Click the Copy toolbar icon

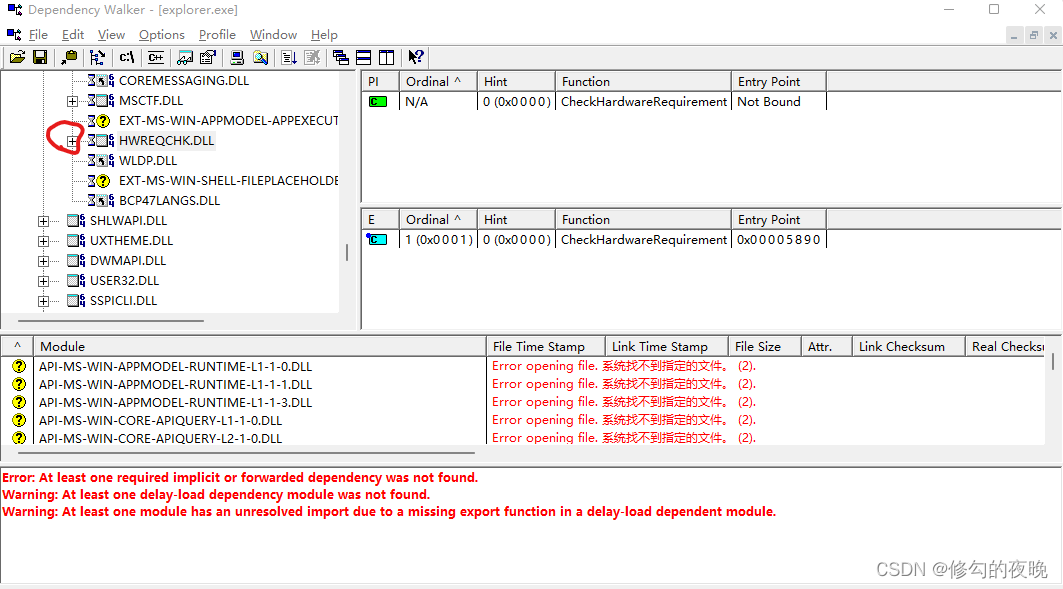click(x=69, y=58)
